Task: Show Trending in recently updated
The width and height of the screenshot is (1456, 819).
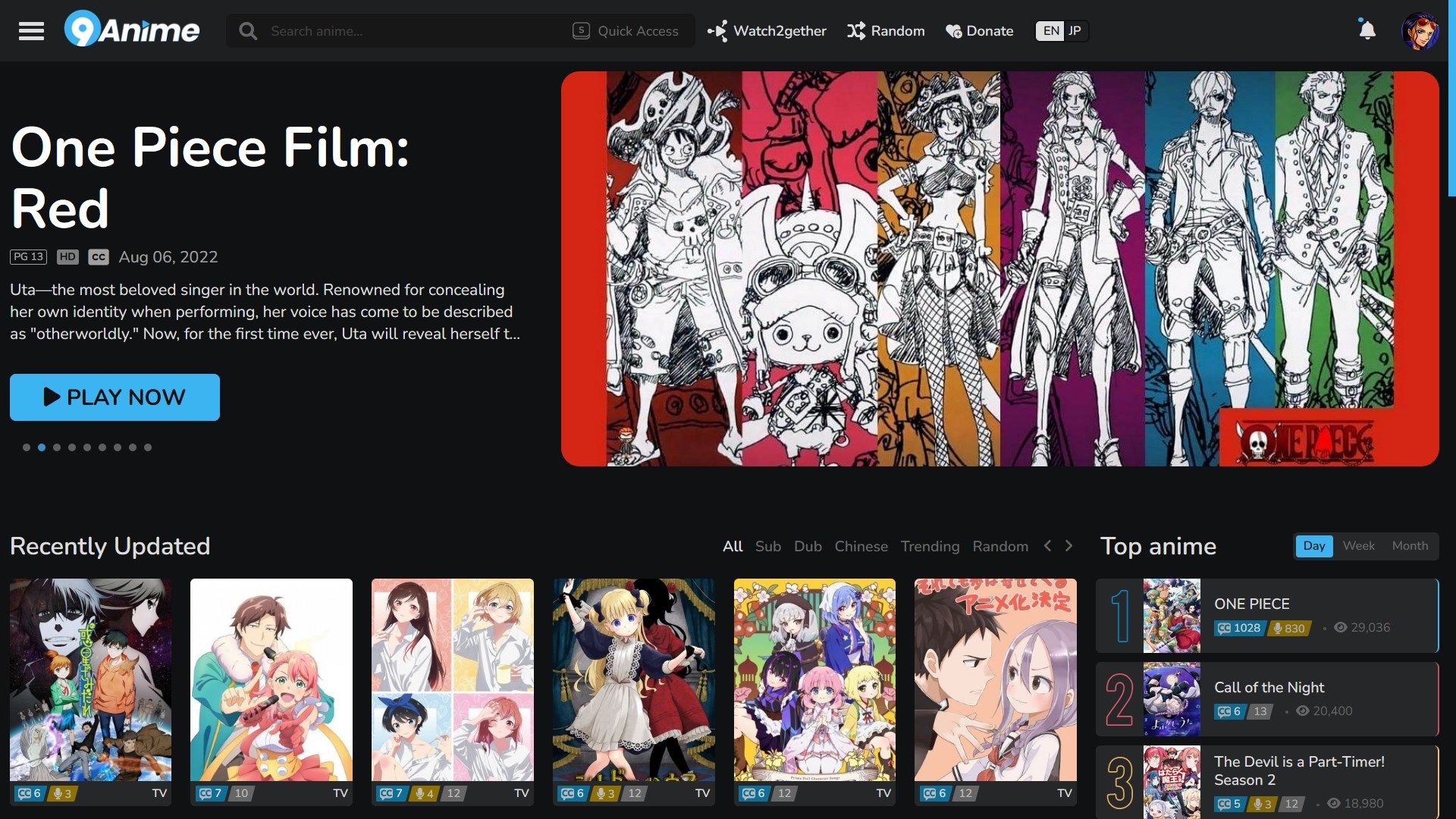Action: coord(930,546)
